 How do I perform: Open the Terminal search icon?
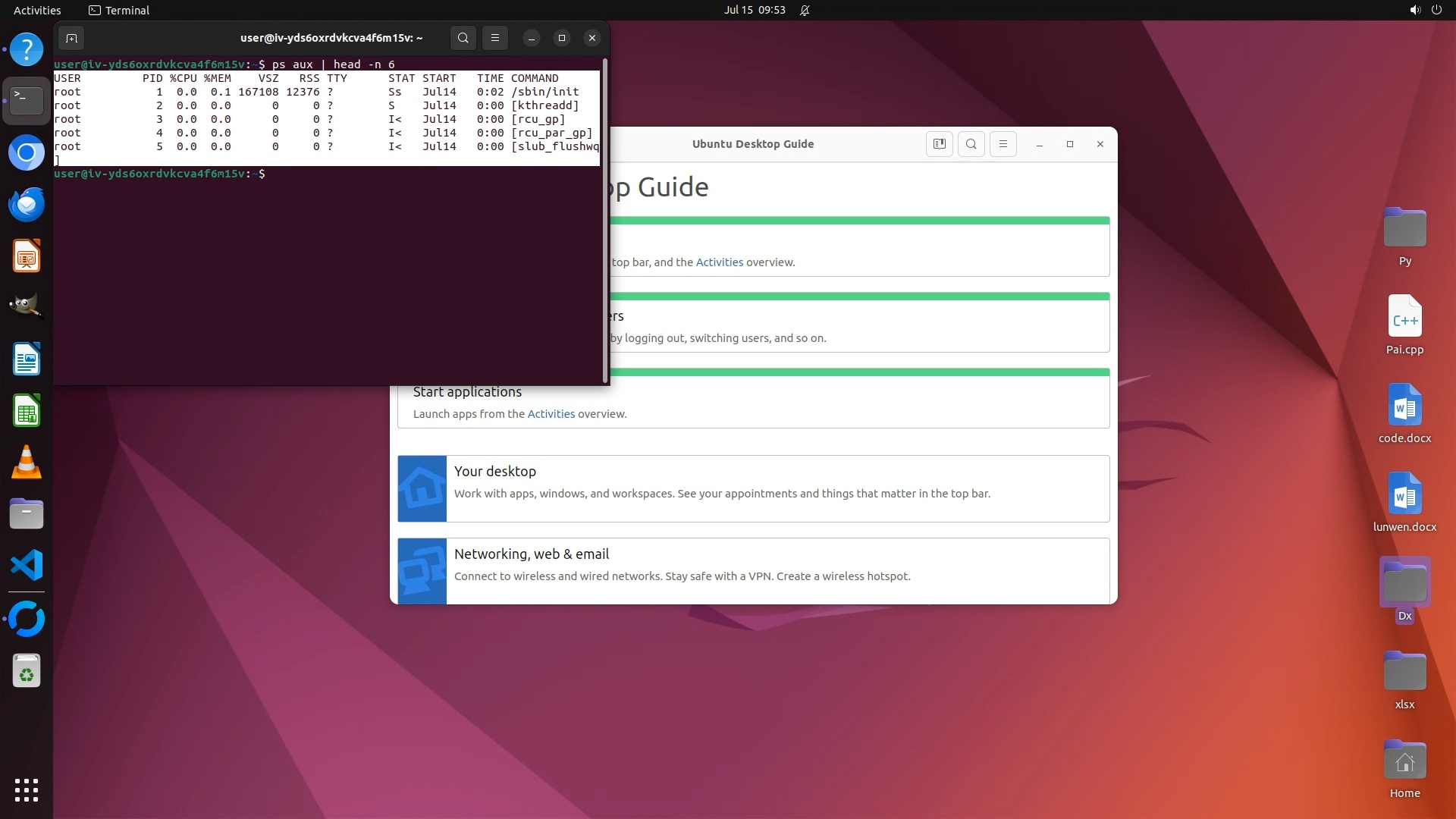pos(463,38)
